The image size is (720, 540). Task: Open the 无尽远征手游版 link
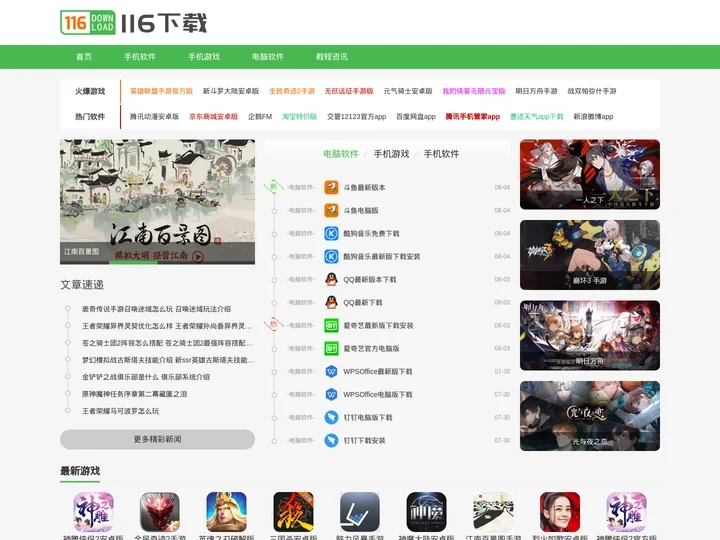(x=349, y=91)
